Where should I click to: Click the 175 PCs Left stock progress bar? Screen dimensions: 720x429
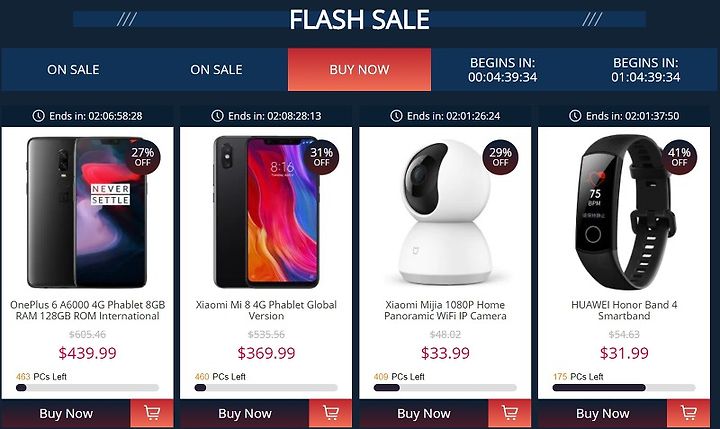click(624, 388)
